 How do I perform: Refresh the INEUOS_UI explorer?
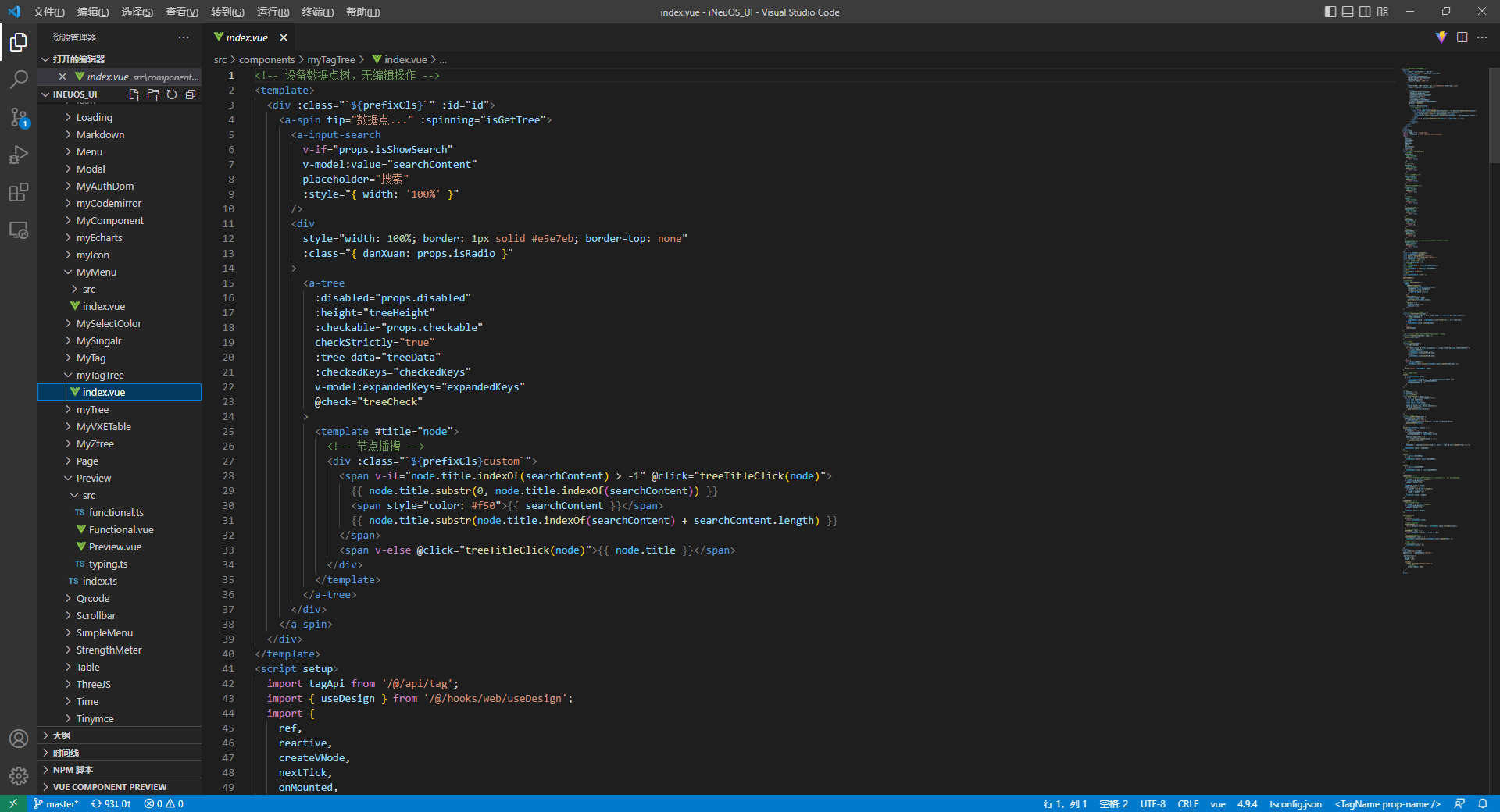point(172,94)
